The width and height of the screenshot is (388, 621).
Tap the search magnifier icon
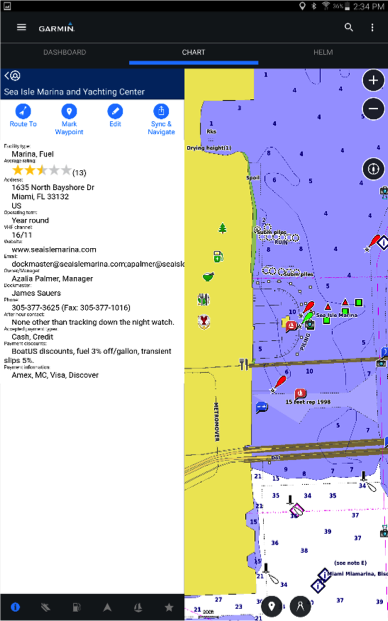click(348, 27)
